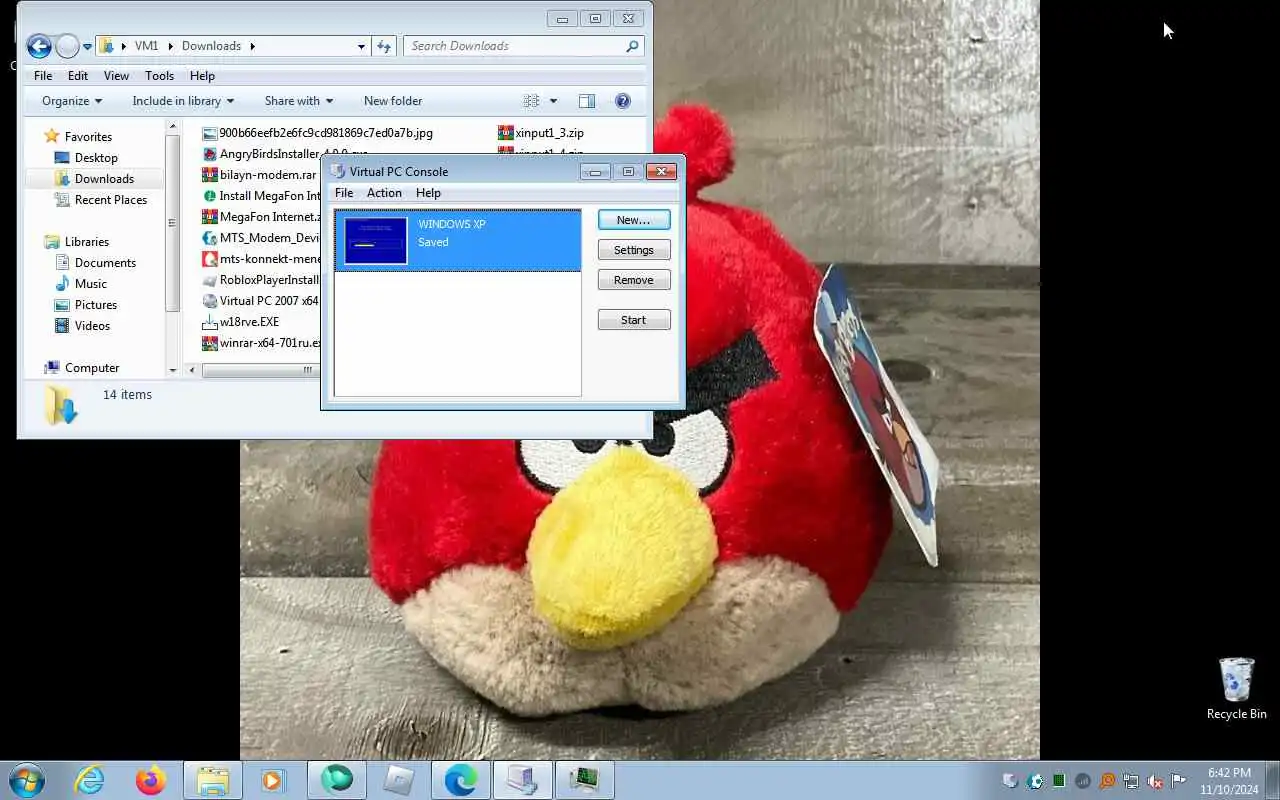This screenshot has width=1280, height=800.
Task: Open Settings for the WINDOWS XP machine
Action: (x=634, y=250)
